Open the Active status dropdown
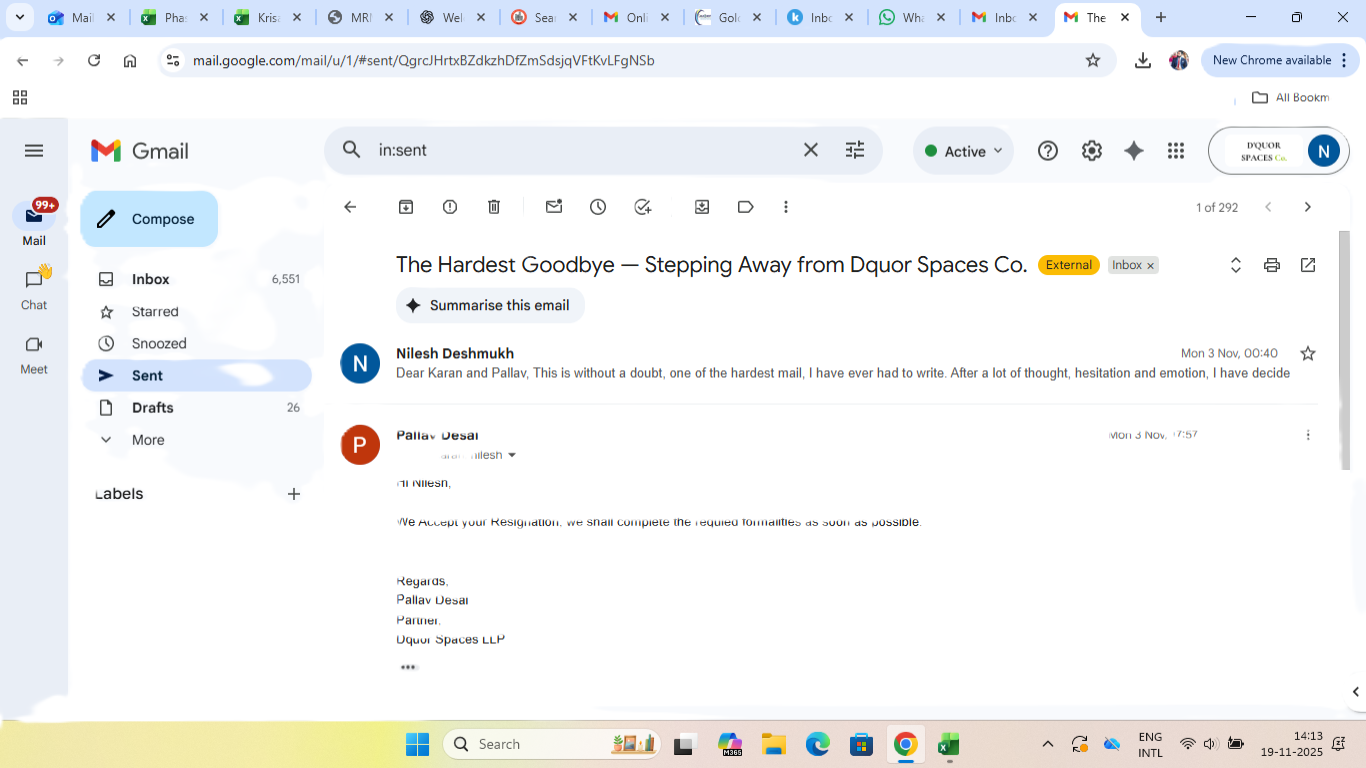 (963, 151)
